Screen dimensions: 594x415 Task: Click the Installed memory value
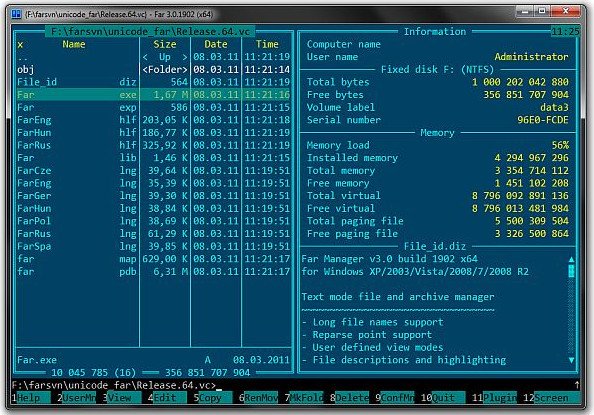531,158
